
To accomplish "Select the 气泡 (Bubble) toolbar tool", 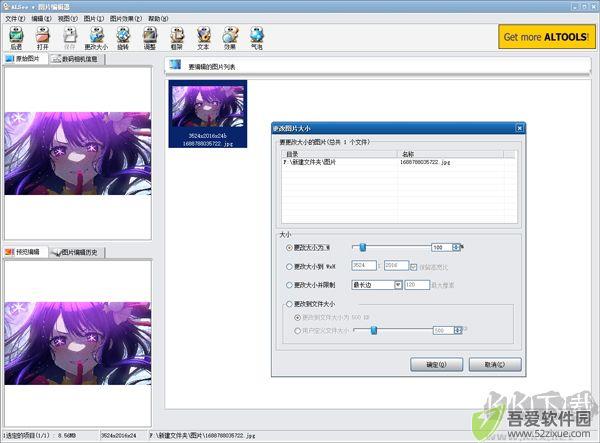I will point(257,38).
